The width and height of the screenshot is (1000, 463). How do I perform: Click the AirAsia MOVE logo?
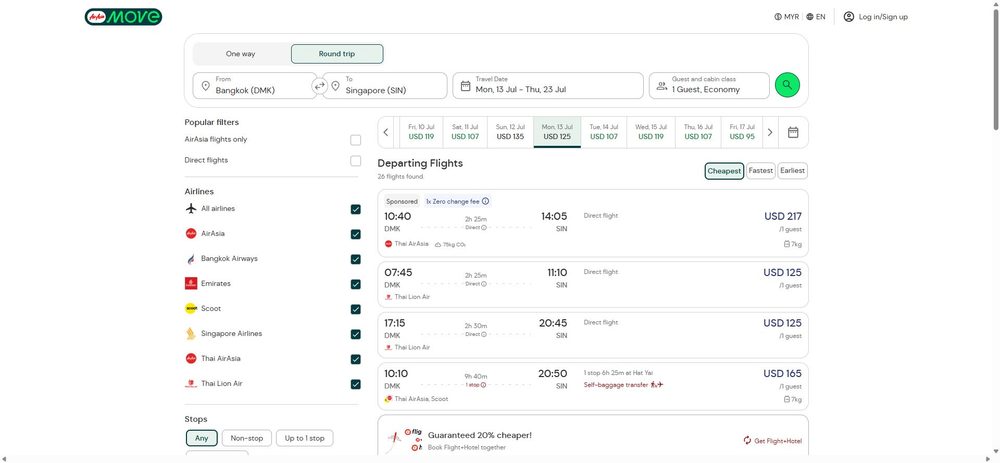123,17
